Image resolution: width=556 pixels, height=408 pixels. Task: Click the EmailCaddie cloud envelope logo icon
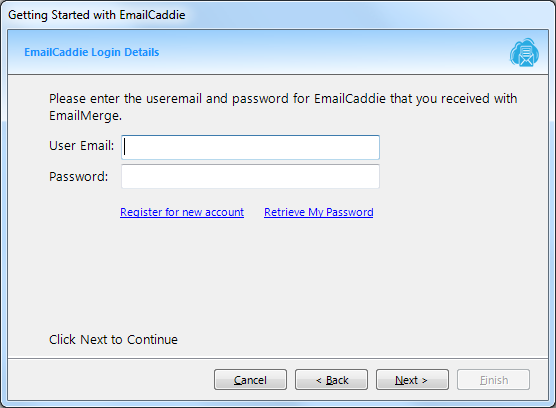point(524,52)
